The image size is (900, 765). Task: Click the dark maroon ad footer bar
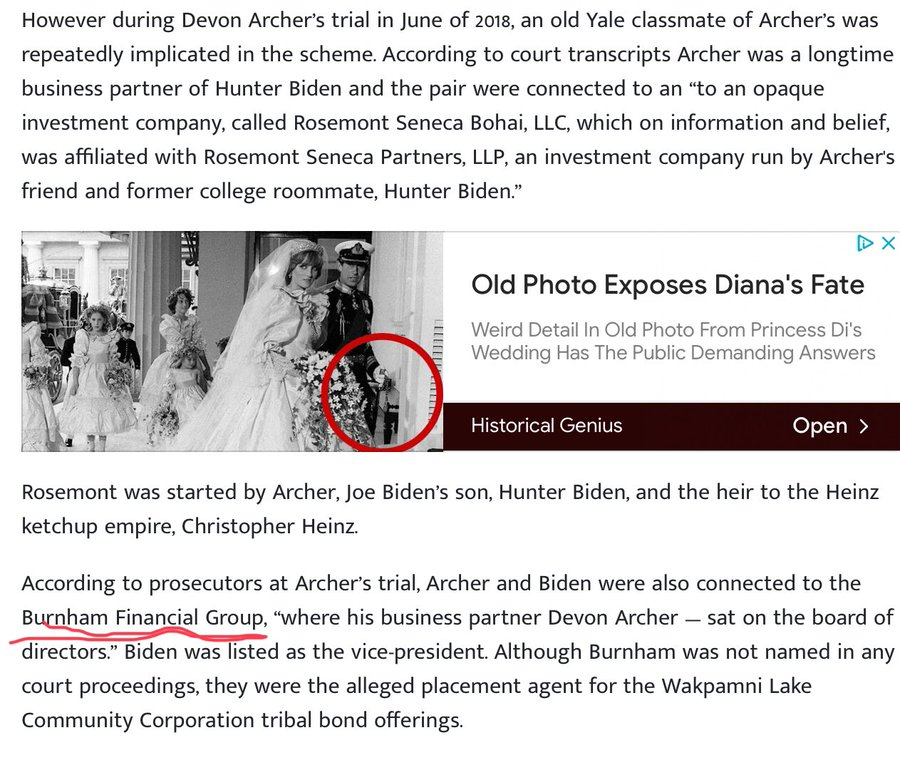pos(672,426)
